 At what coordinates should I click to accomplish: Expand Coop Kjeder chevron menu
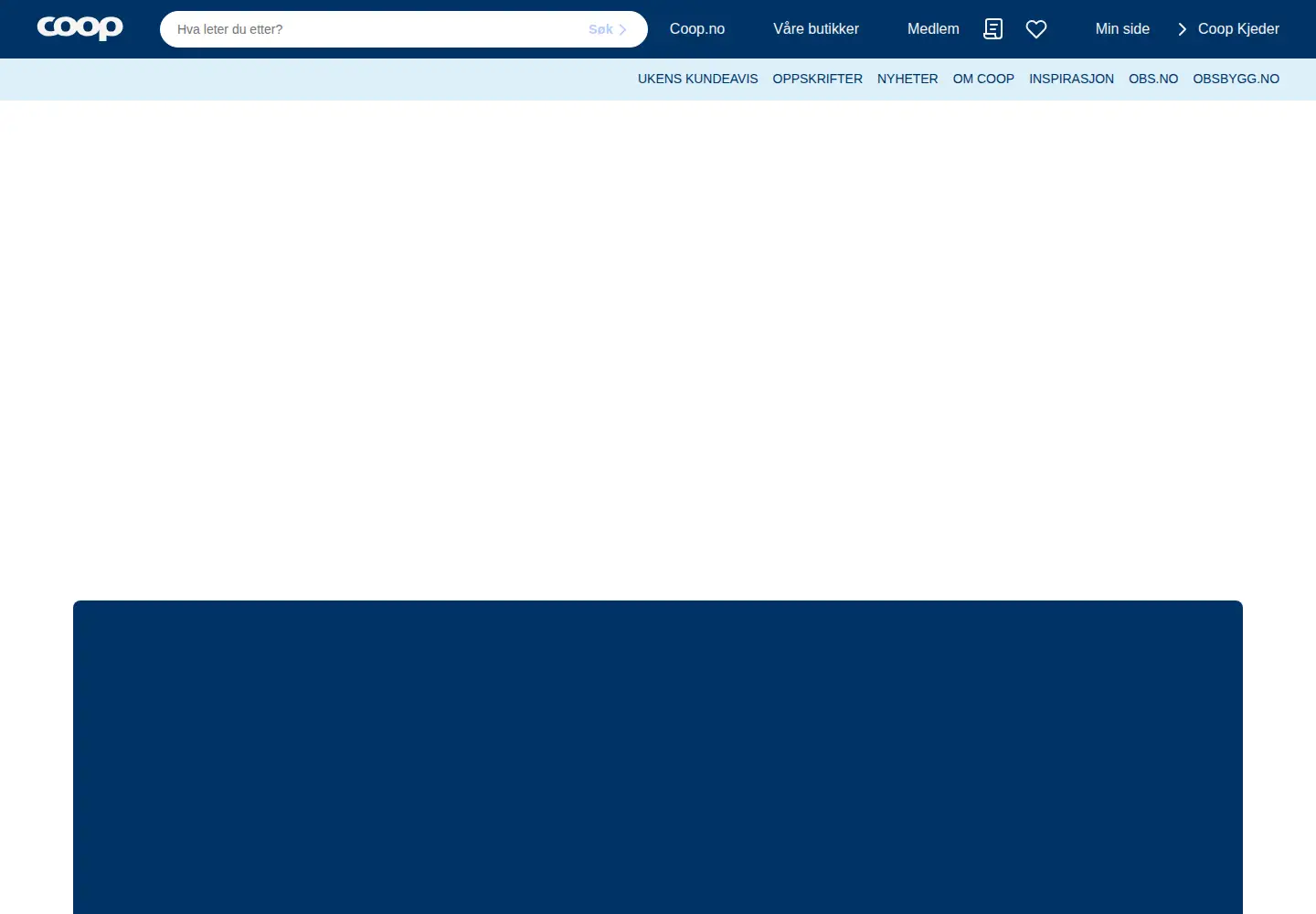[1228, 29]
